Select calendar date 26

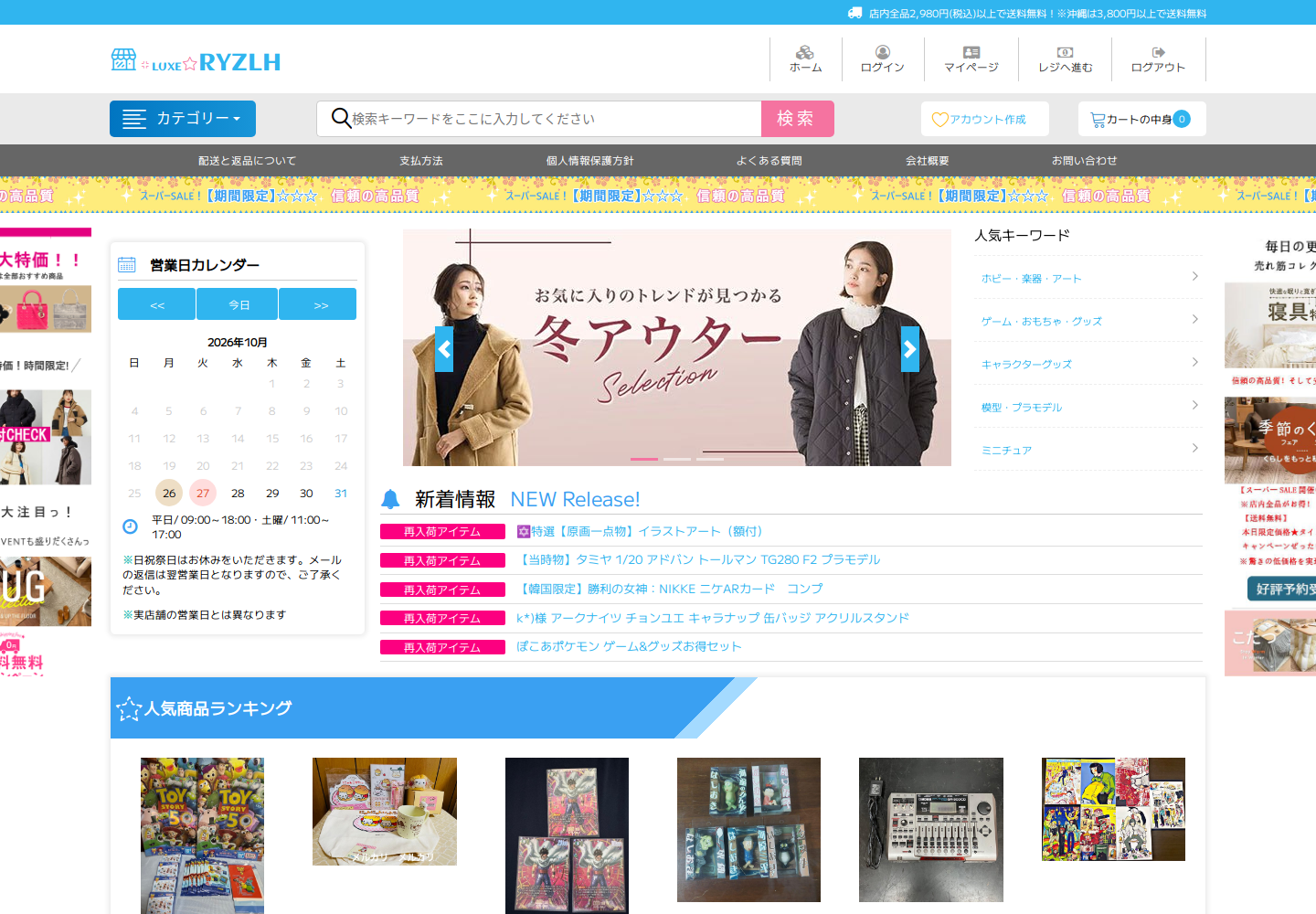point(169,494)
